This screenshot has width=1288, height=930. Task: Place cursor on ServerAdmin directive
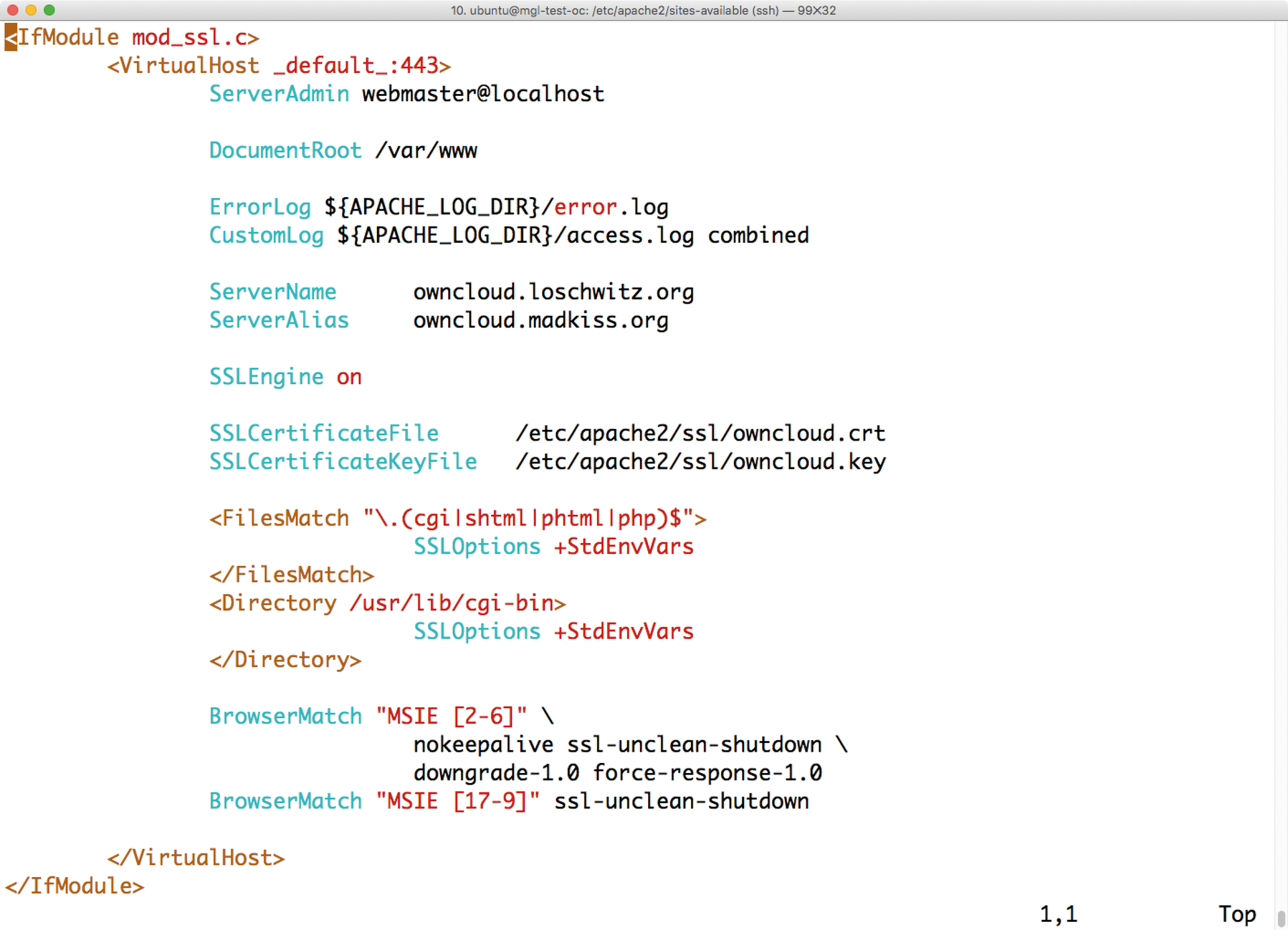(279, 94)
